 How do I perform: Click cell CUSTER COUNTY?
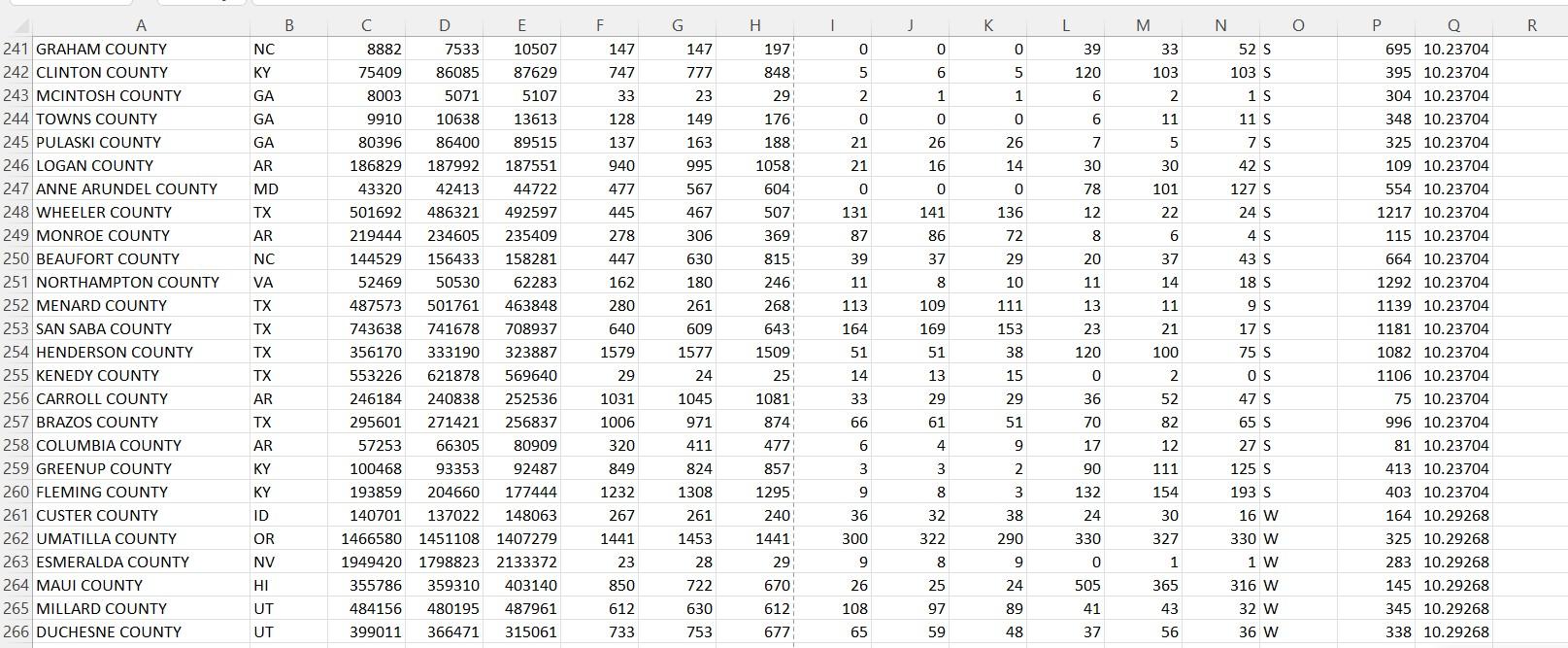(x=141, y=515)
